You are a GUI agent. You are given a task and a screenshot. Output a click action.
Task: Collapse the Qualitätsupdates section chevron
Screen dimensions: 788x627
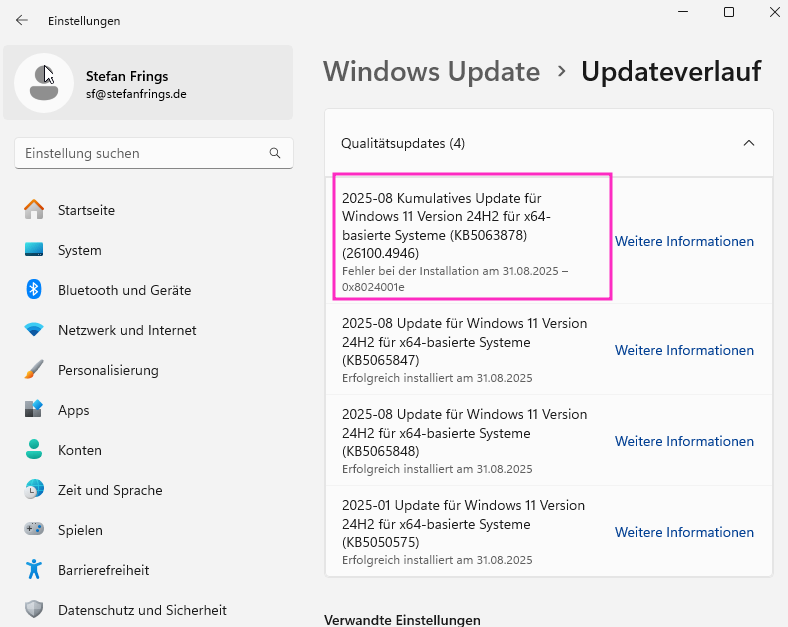(x=749, y=143)
